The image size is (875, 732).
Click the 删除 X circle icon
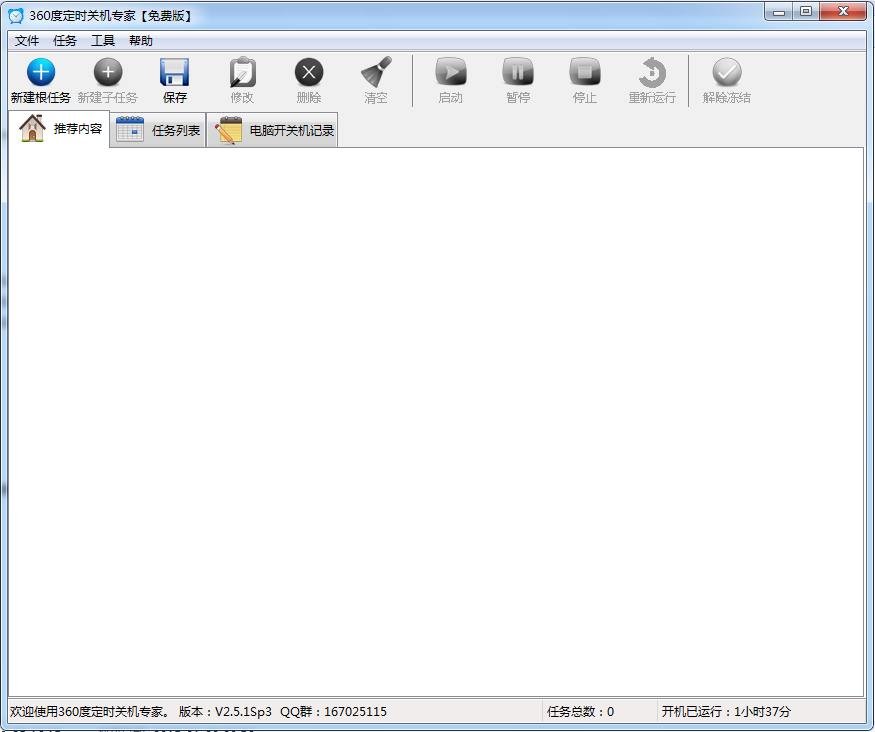pyautogui.click(x=309, y=72)
